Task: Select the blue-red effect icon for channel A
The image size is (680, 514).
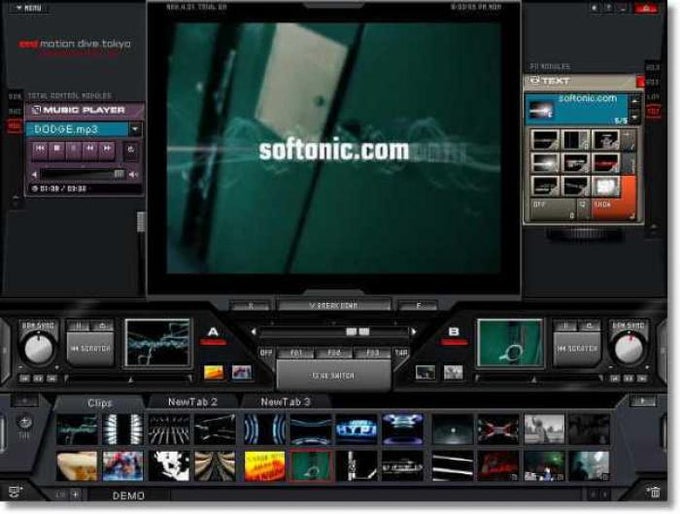Action: coord(241,373)
